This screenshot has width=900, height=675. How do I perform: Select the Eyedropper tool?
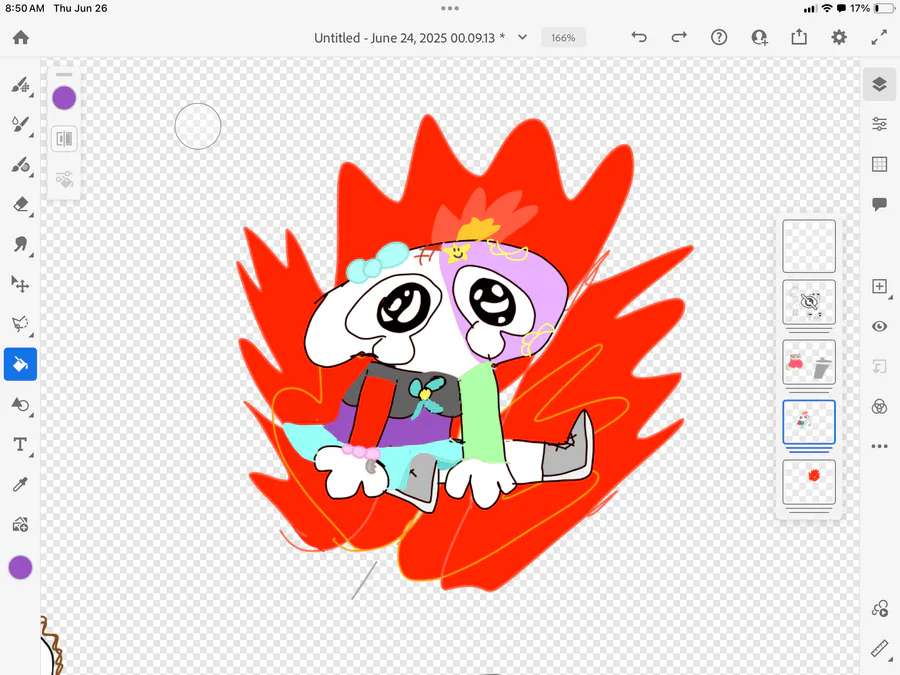pyautogui.click(x=21, y=484)
